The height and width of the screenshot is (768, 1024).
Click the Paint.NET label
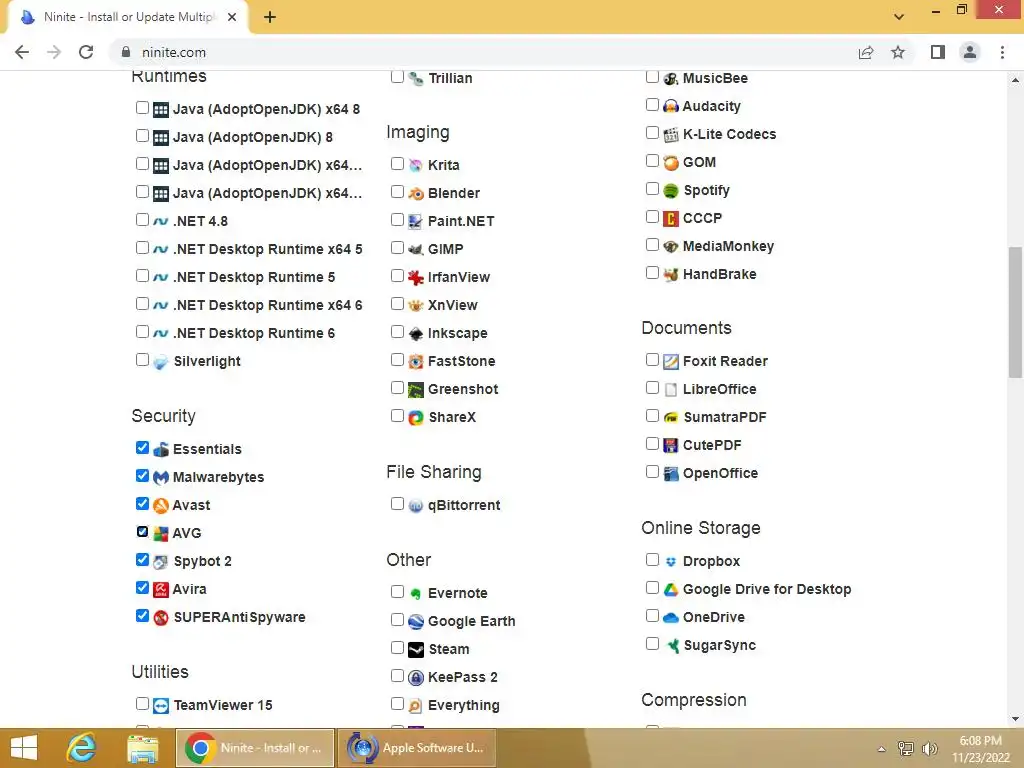pyautogui.click(x=461, y=221)
